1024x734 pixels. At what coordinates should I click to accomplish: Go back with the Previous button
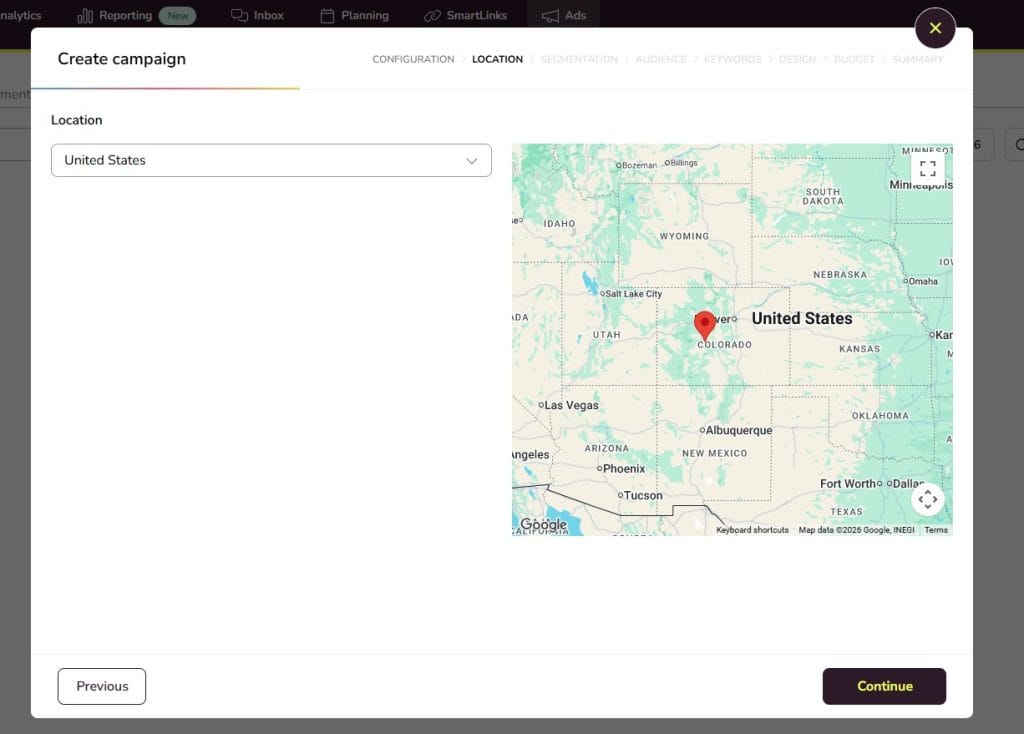coord(102,686)
